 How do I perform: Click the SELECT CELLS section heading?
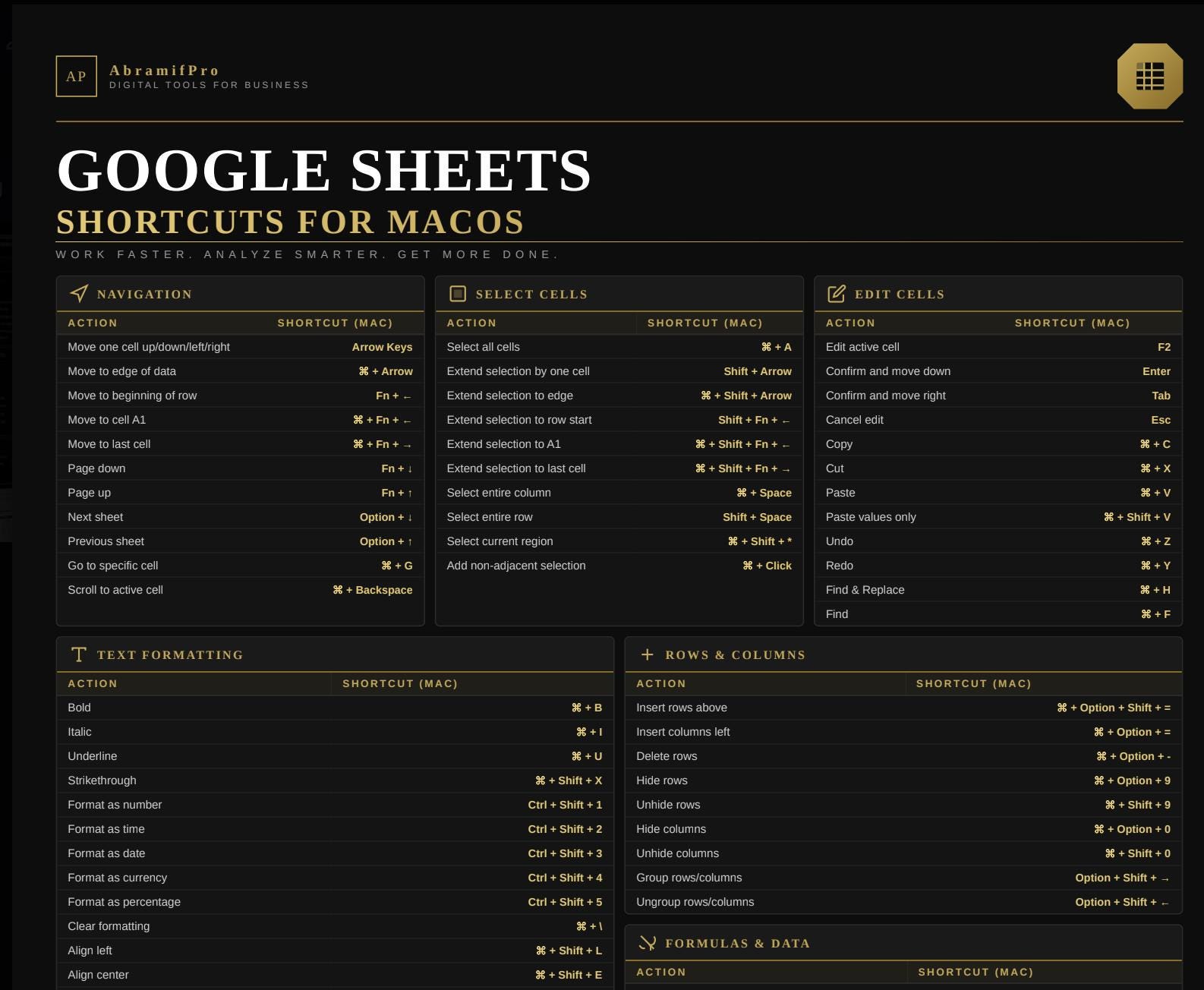pos(531,295)
